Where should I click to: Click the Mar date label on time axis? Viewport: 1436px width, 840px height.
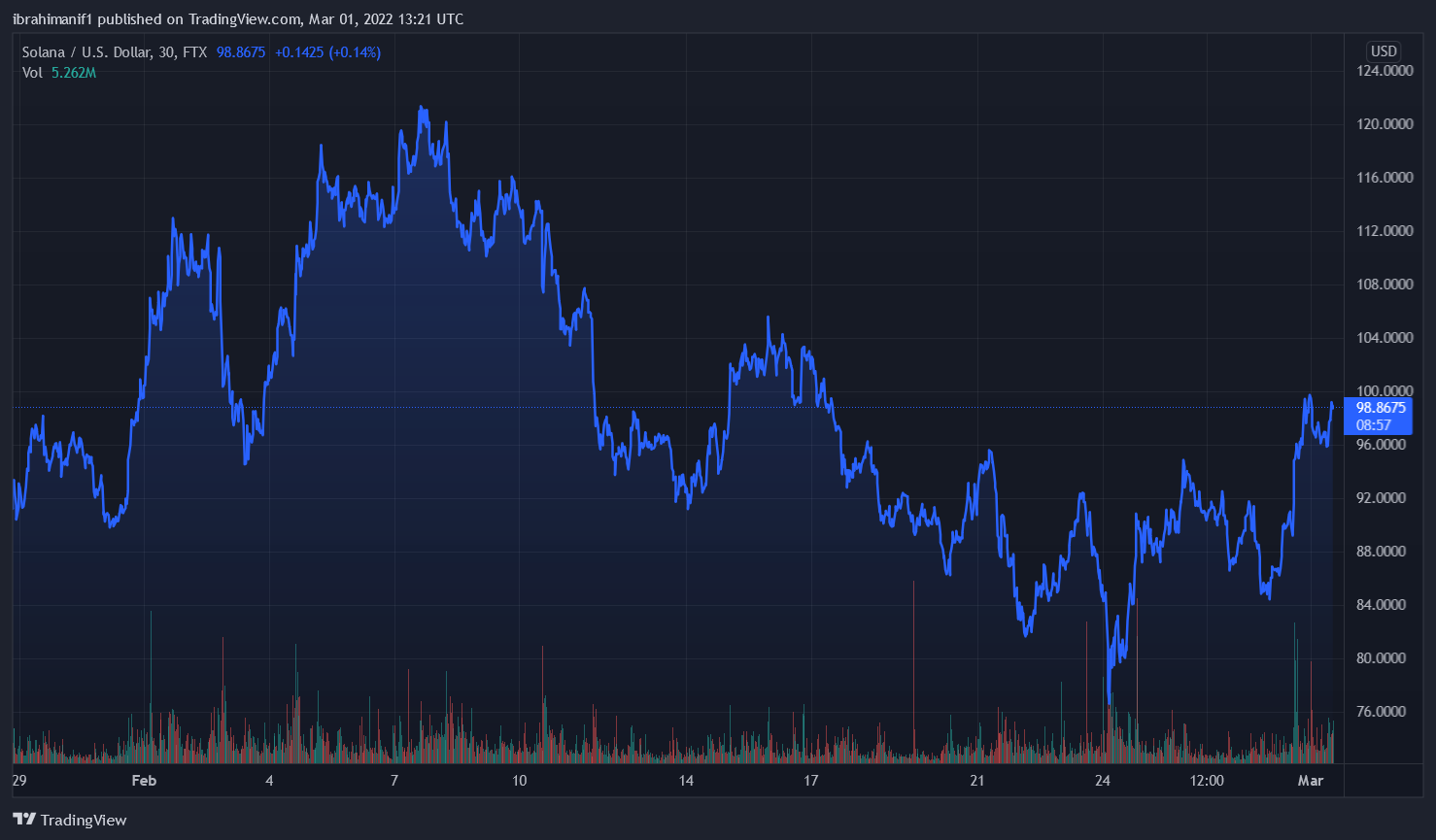1311,781
